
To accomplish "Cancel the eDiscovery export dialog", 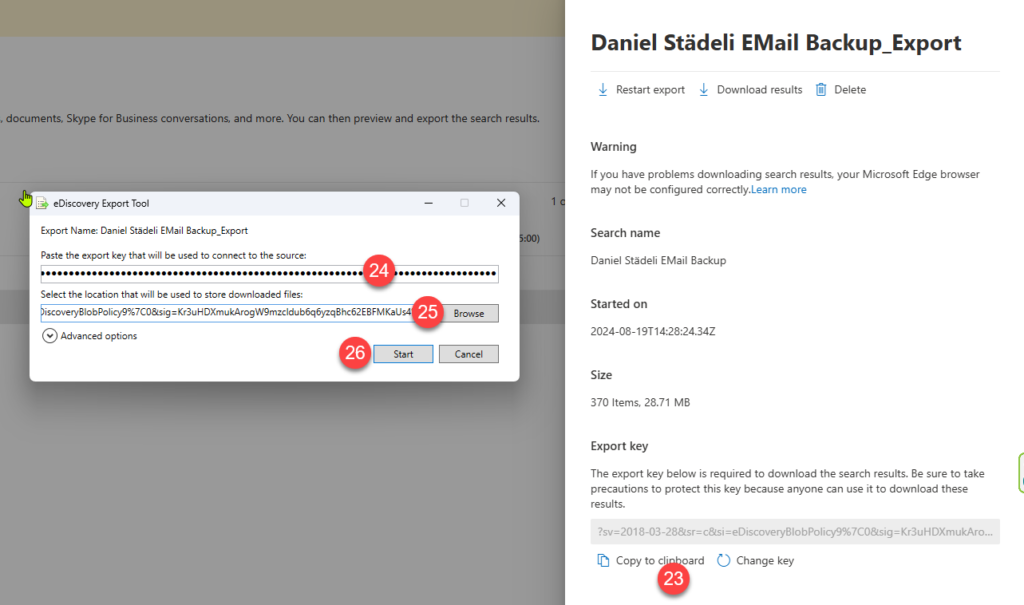I will coord(468,354).
